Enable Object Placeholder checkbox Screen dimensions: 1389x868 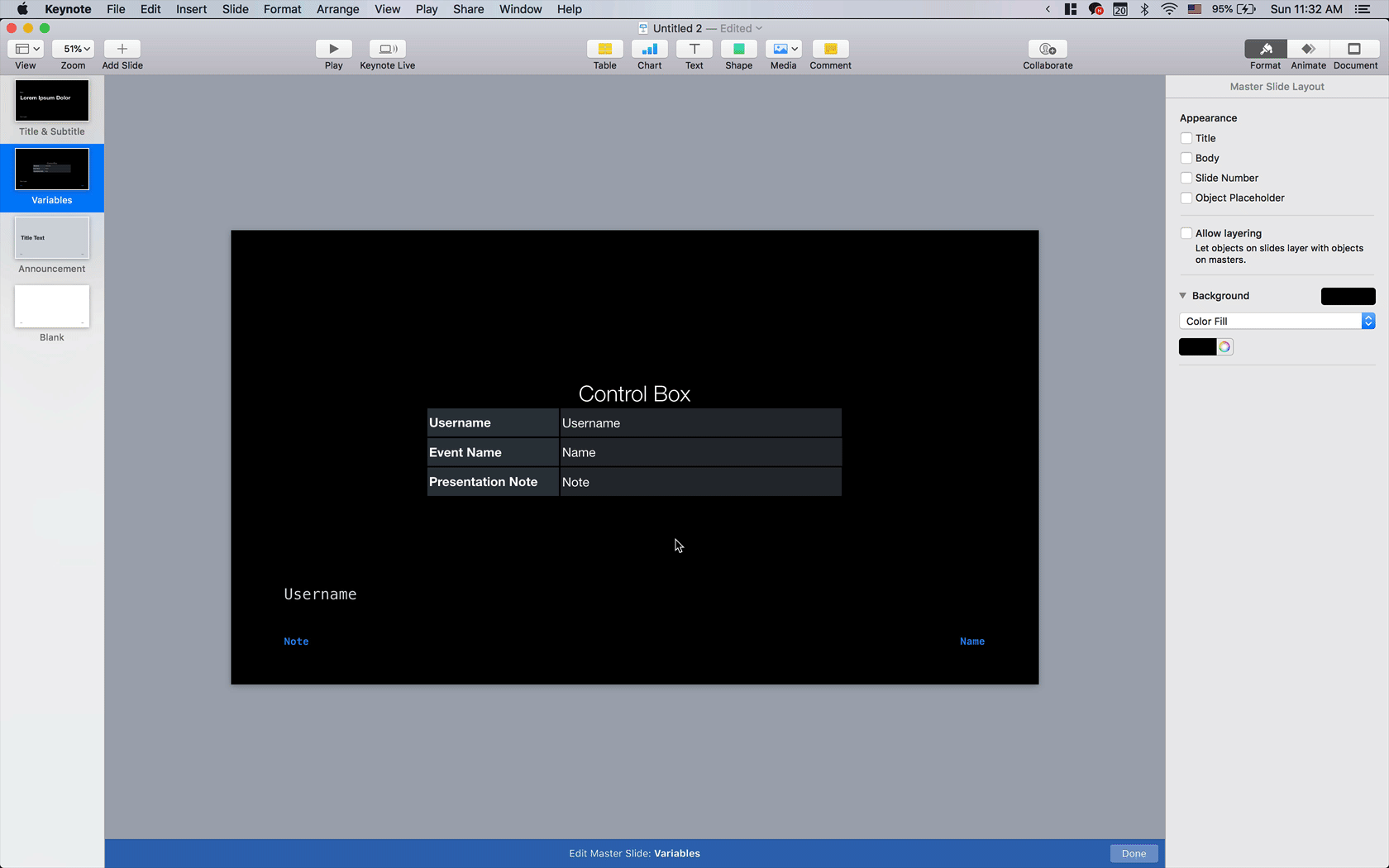1186,198
